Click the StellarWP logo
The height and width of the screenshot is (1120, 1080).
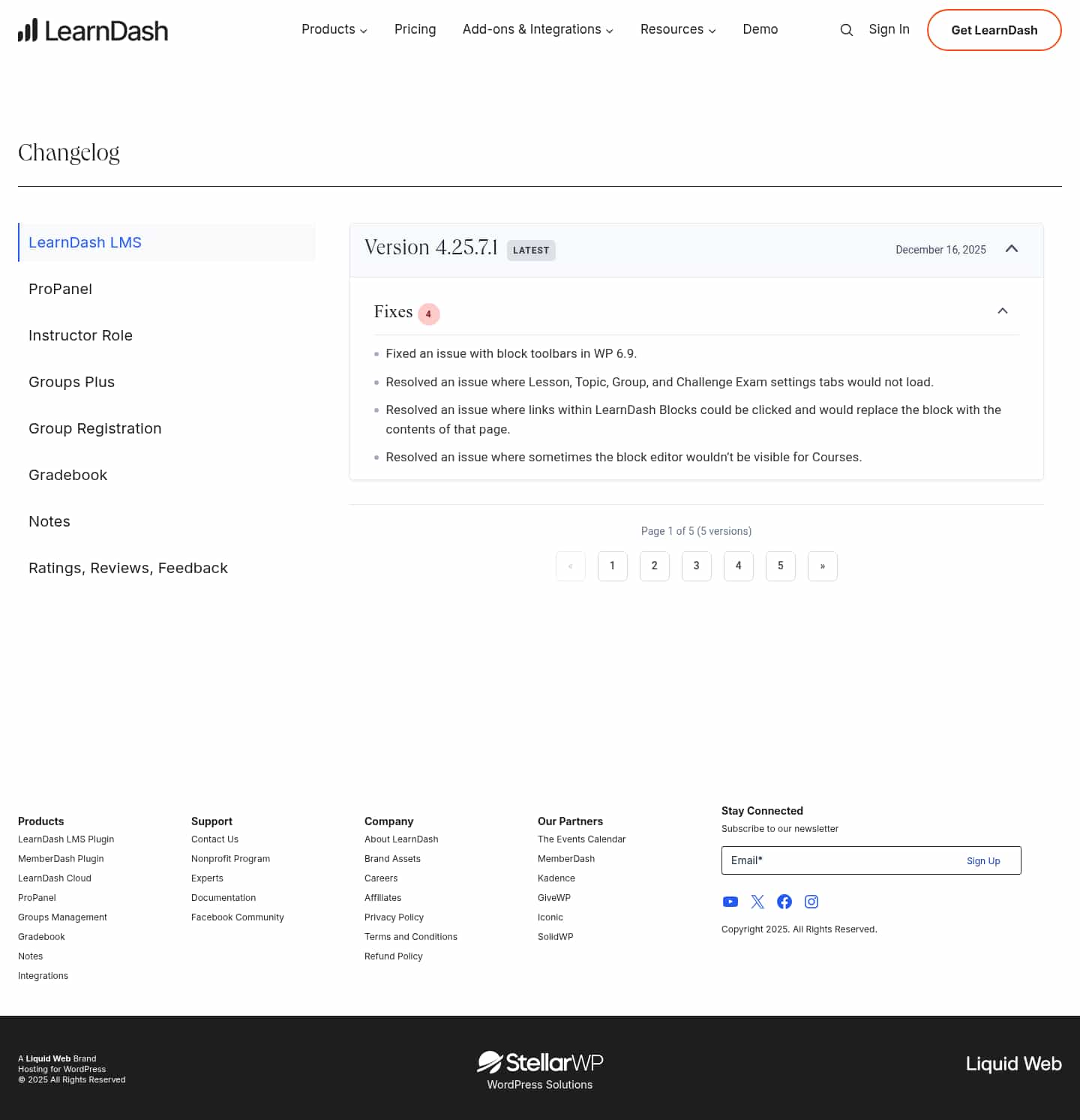538,1061
